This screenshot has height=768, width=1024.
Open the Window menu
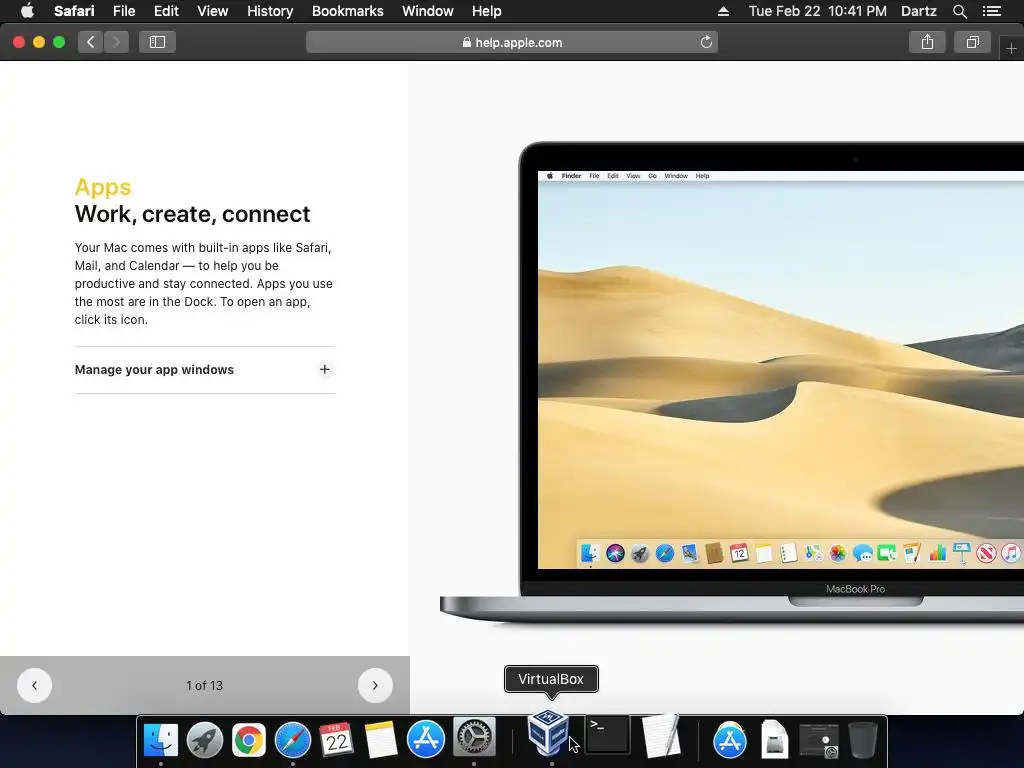[x=428, y=11]
